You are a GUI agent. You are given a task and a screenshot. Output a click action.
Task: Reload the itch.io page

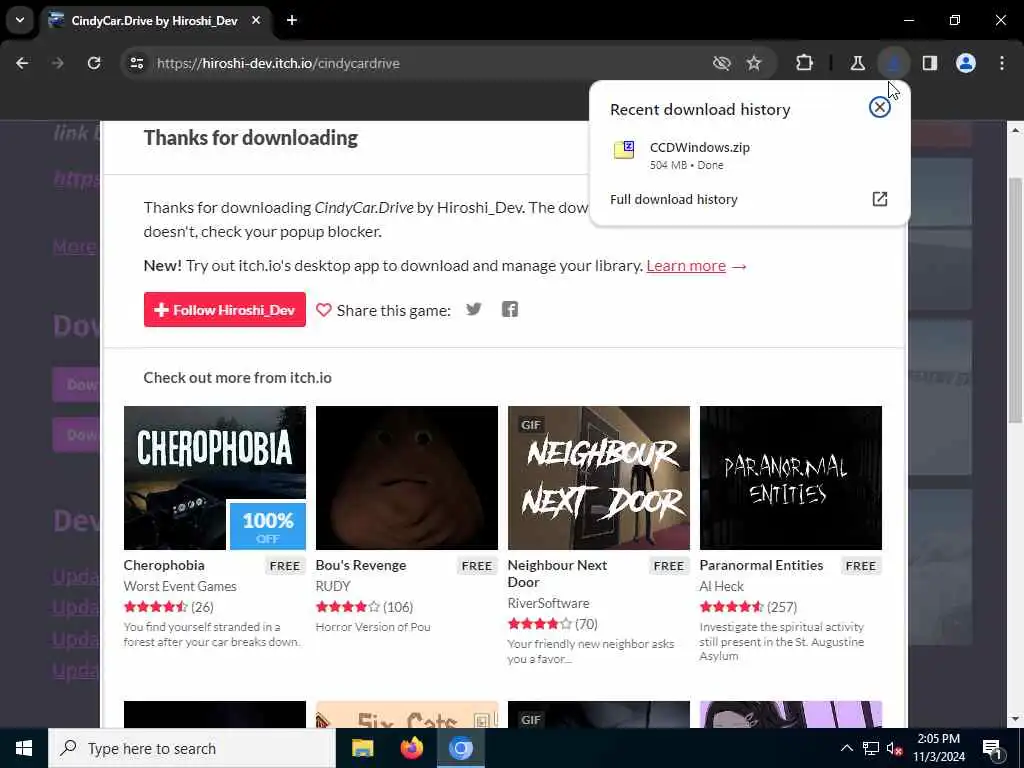[94, 63]
